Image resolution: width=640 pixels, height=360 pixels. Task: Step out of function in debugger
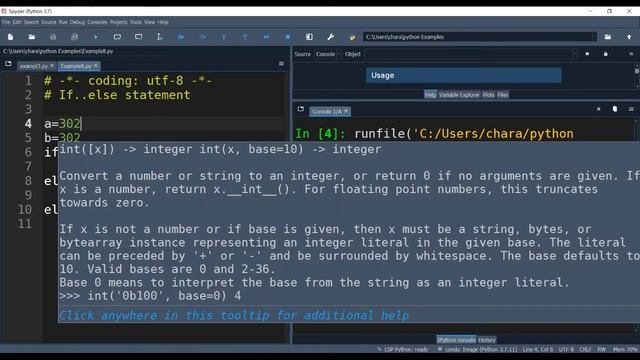pyautogui.click(x=245, y=37)
